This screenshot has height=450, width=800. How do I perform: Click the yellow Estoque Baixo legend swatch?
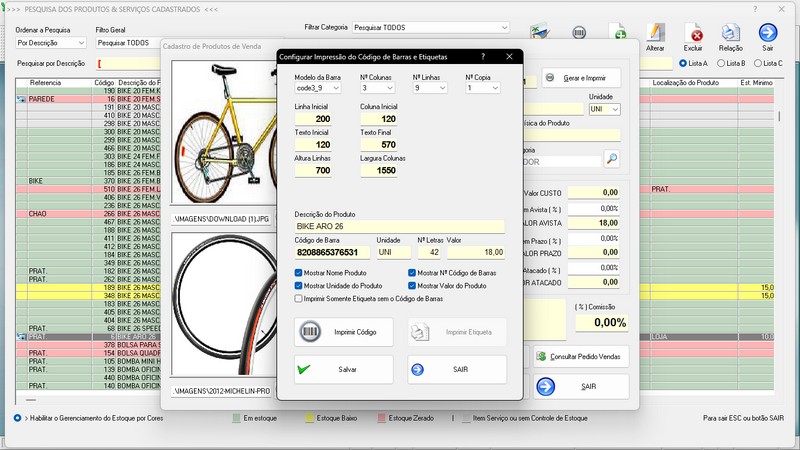point(309,418)
